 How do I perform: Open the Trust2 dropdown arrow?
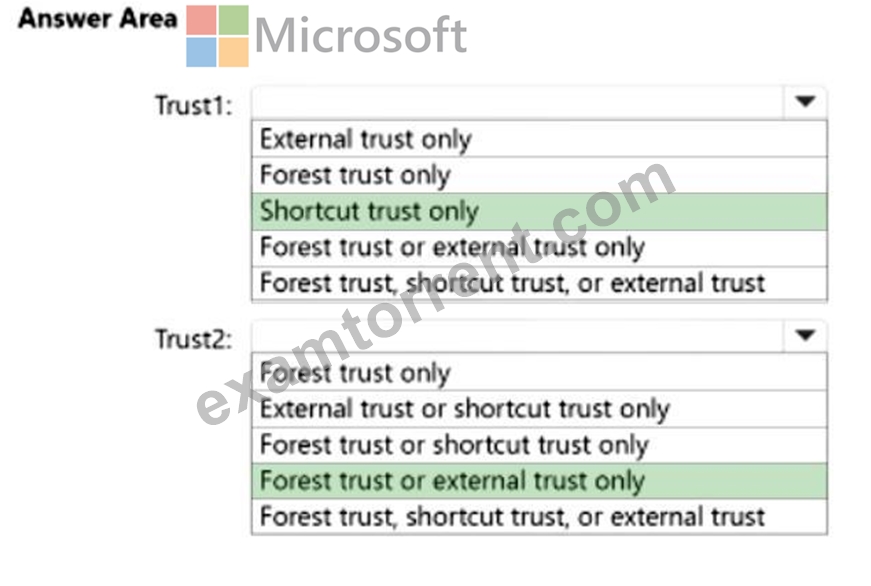tap(804, 335)
